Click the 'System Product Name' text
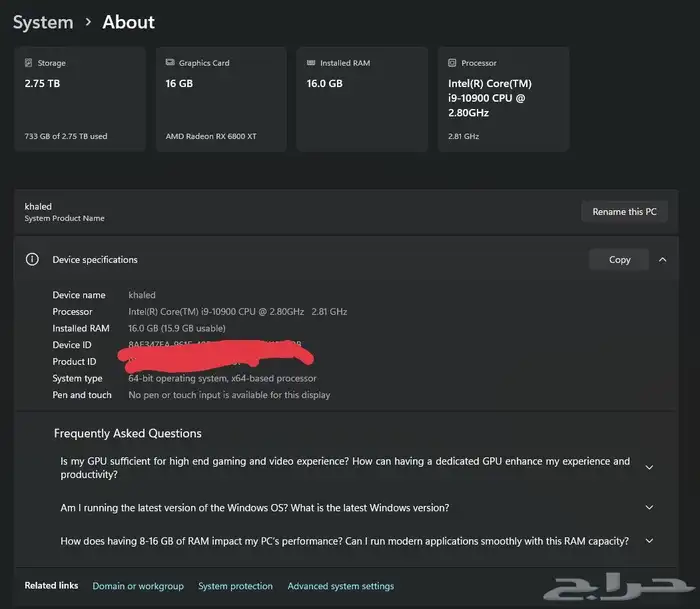The width and height of the screenshot is (700, 609). 64,218
